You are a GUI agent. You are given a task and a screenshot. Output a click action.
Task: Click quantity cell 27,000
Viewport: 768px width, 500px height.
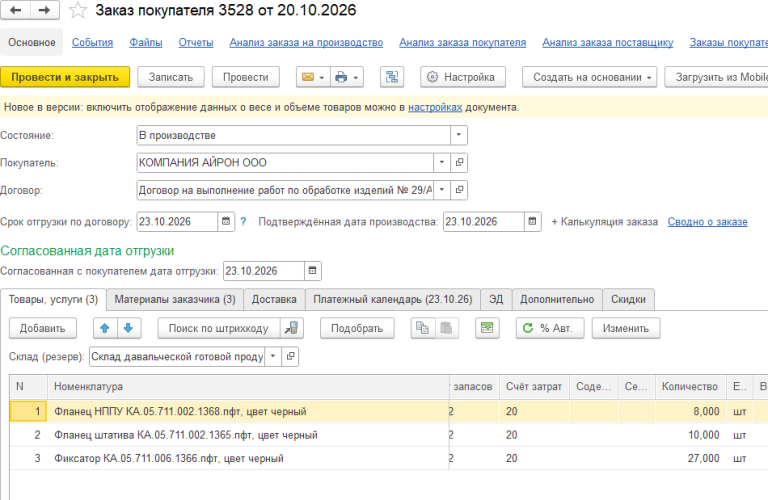click(691, 458)
